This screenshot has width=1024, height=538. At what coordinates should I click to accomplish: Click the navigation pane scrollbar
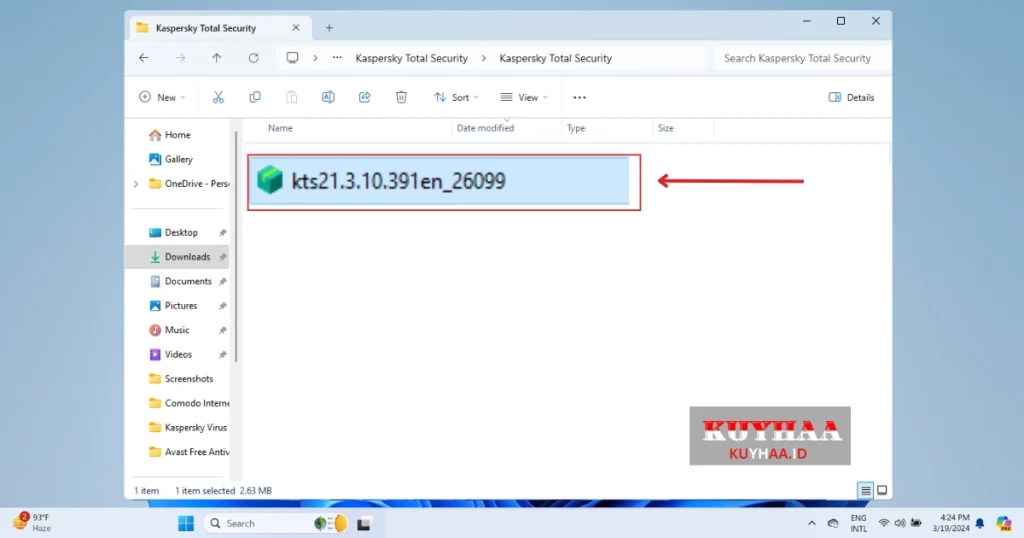click(x=236, y=247)
